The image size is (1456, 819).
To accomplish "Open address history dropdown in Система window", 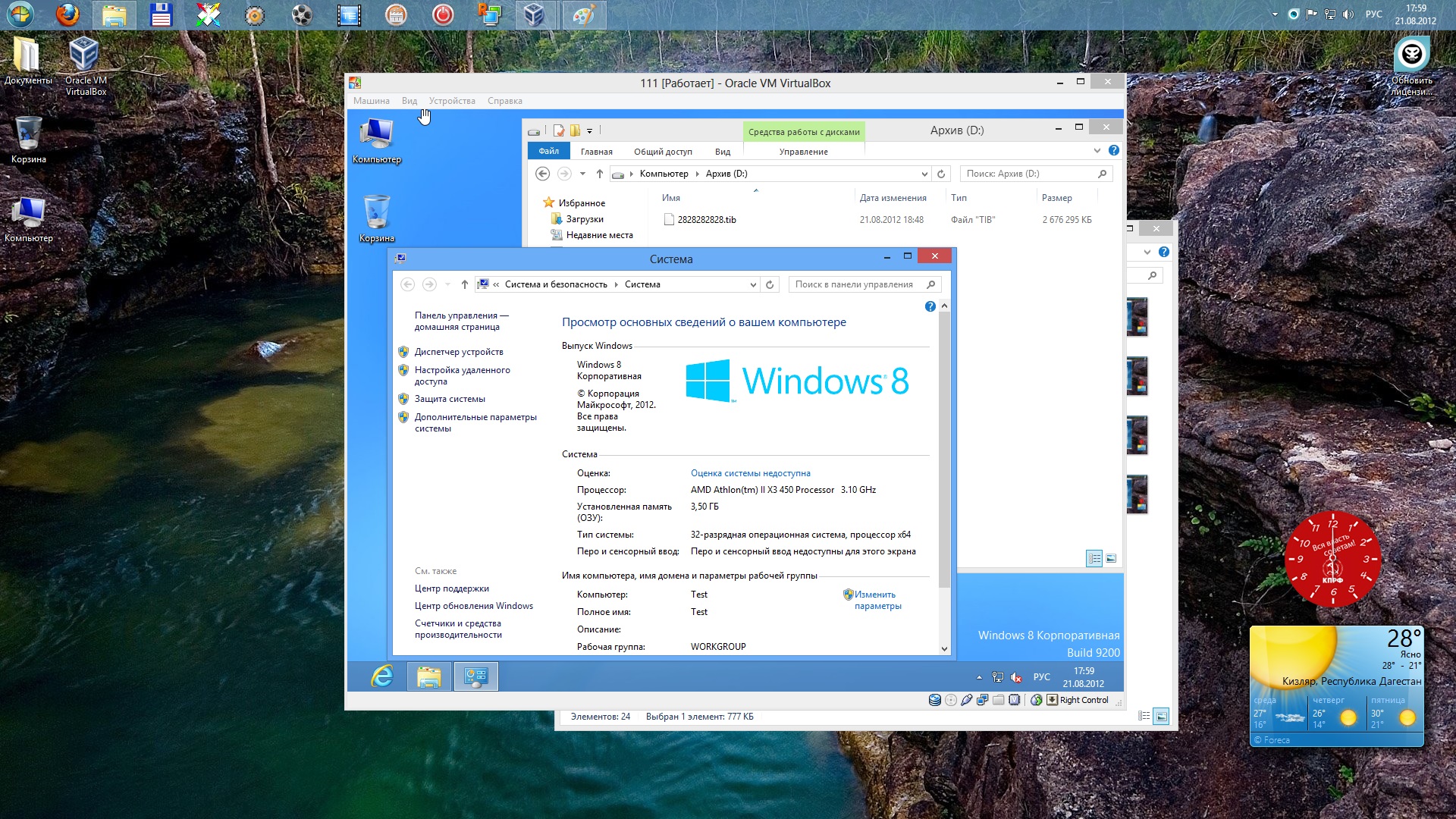I will (x=753, y=284).
